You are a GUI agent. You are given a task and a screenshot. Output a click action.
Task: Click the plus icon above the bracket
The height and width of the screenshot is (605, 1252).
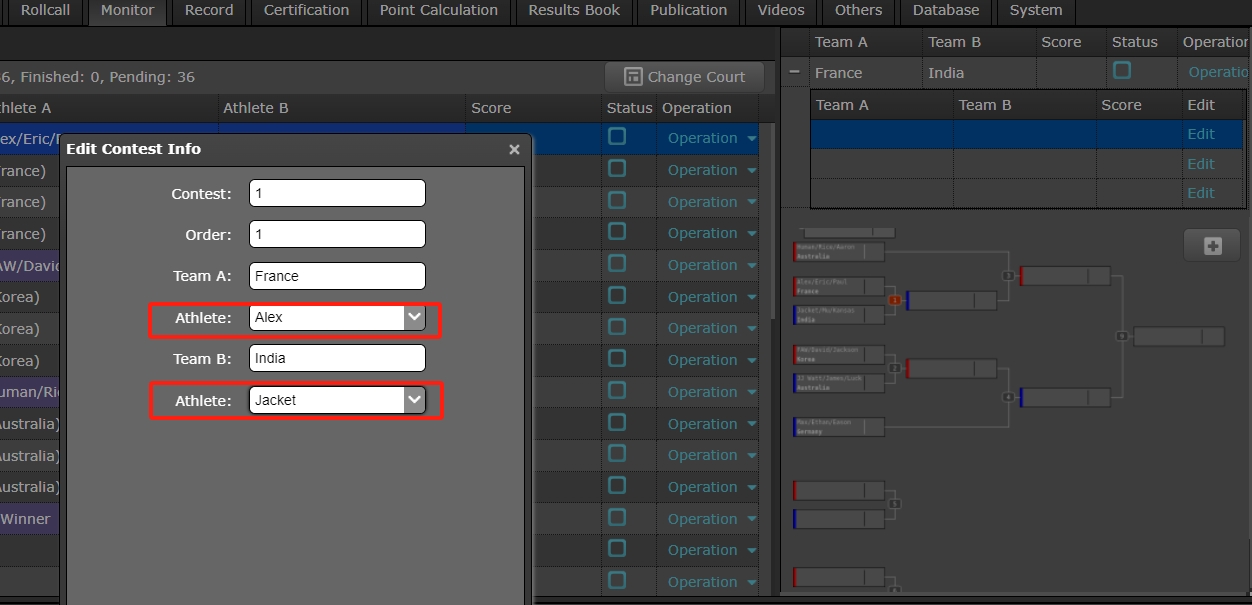coord(1212,246)
